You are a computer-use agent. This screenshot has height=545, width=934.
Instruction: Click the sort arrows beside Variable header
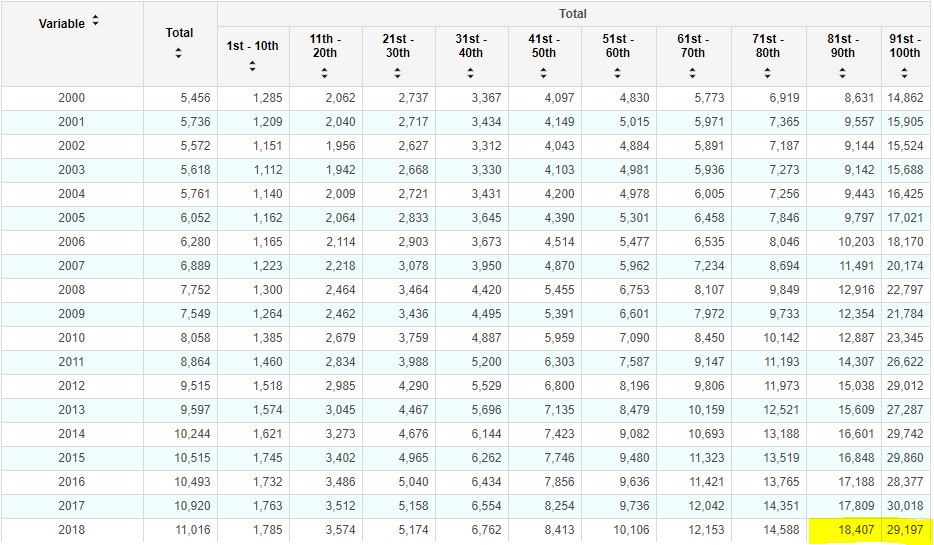[x=95, y=21]
